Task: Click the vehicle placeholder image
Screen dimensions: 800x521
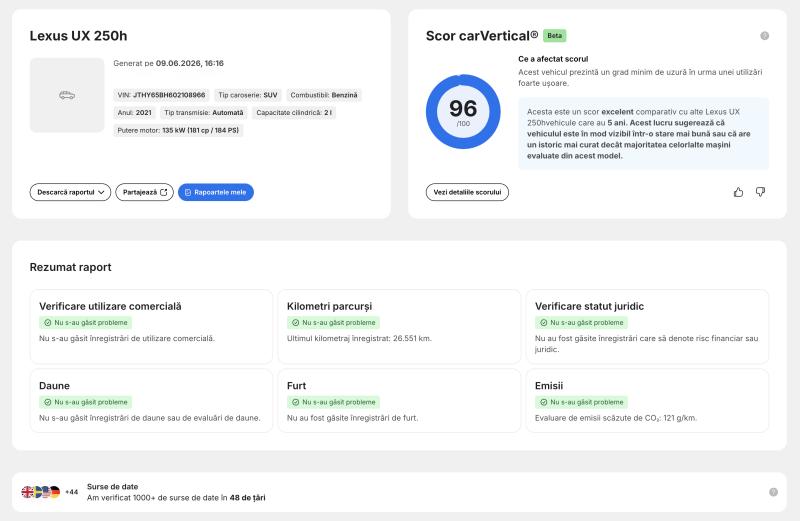Action: pyautogui.click(x=67, y=95)
